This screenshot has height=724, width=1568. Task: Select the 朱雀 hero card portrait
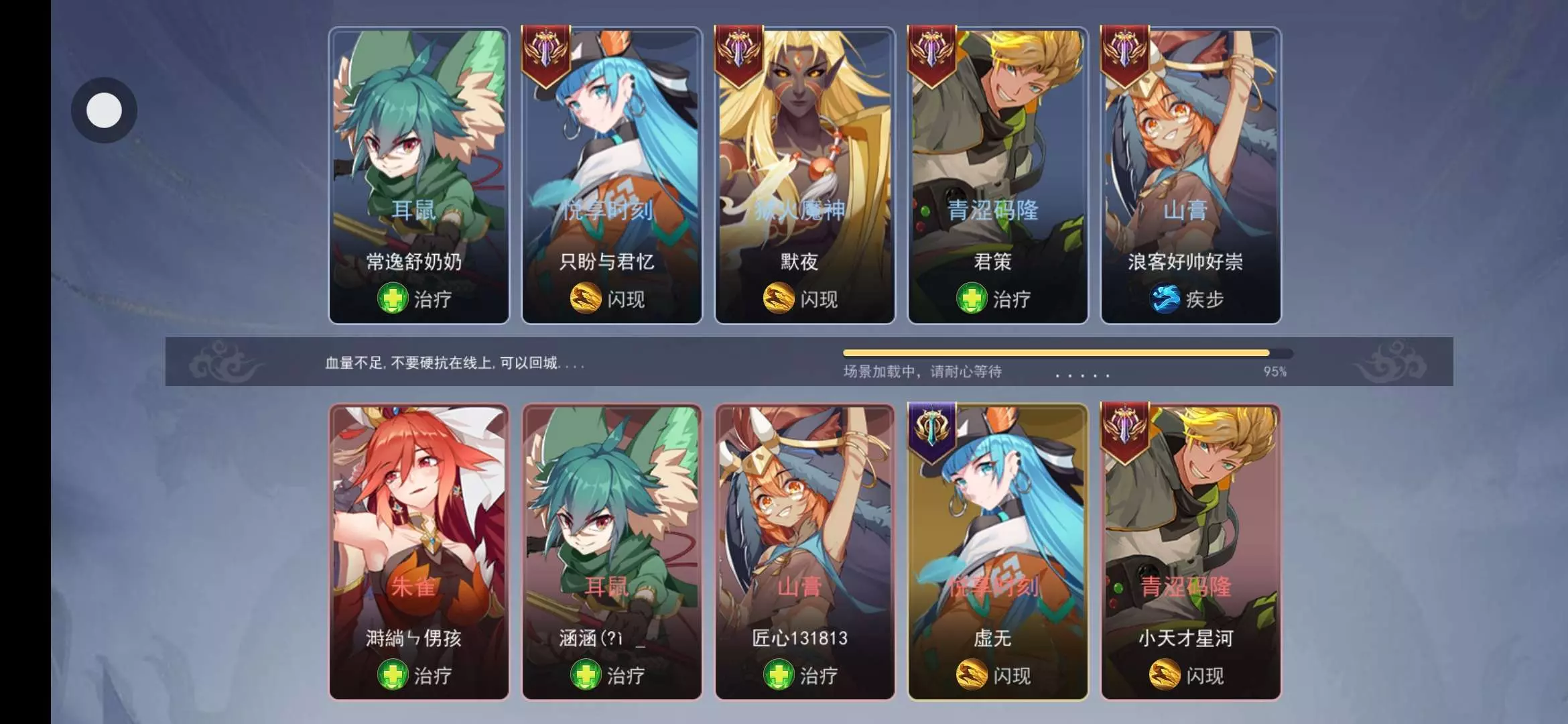click(419, 552)
